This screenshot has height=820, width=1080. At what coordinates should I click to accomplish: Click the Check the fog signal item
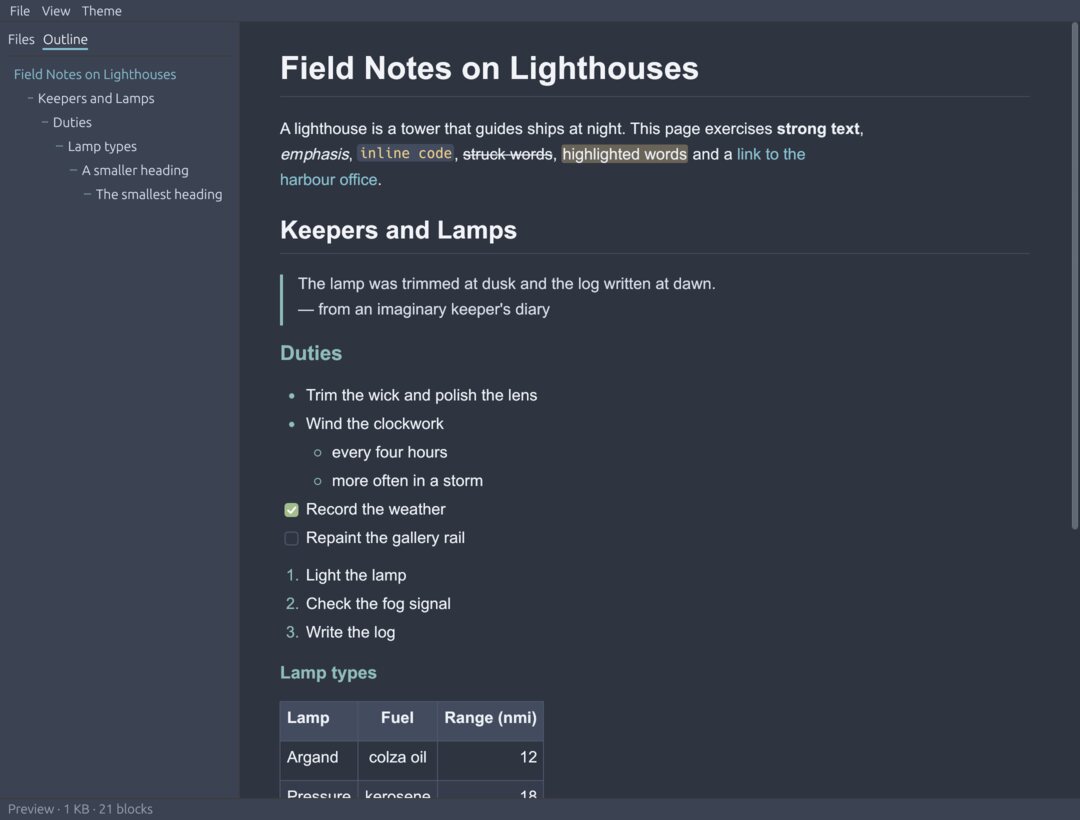[x=378, y=604]
